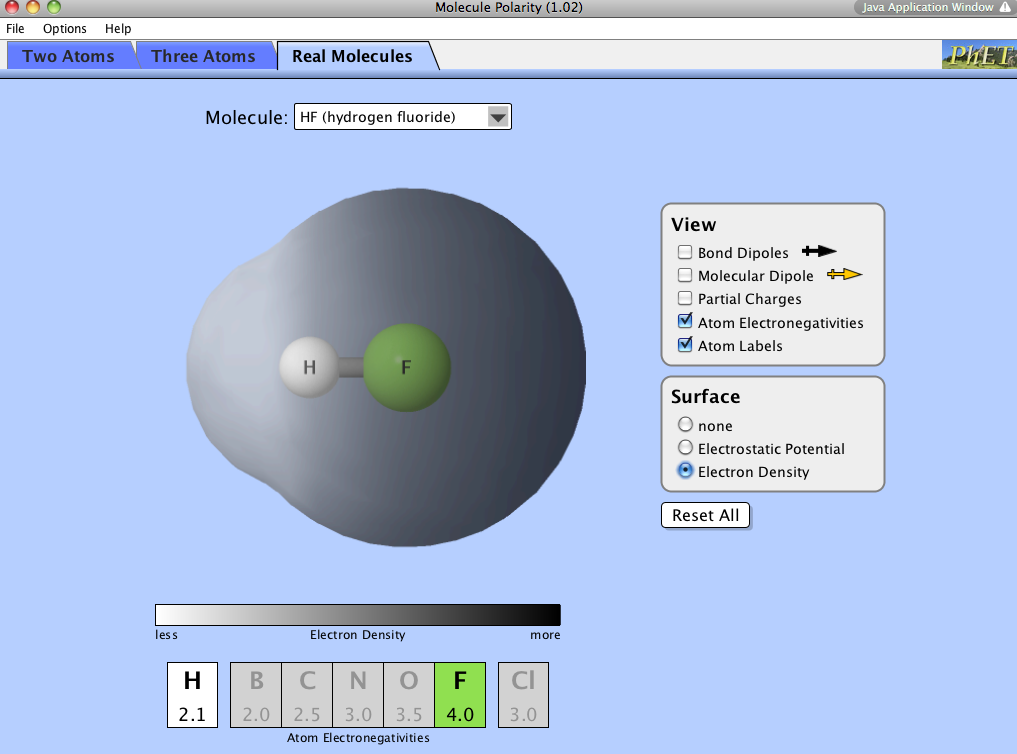
Task: Click the Reset All button
Action: 706,515
